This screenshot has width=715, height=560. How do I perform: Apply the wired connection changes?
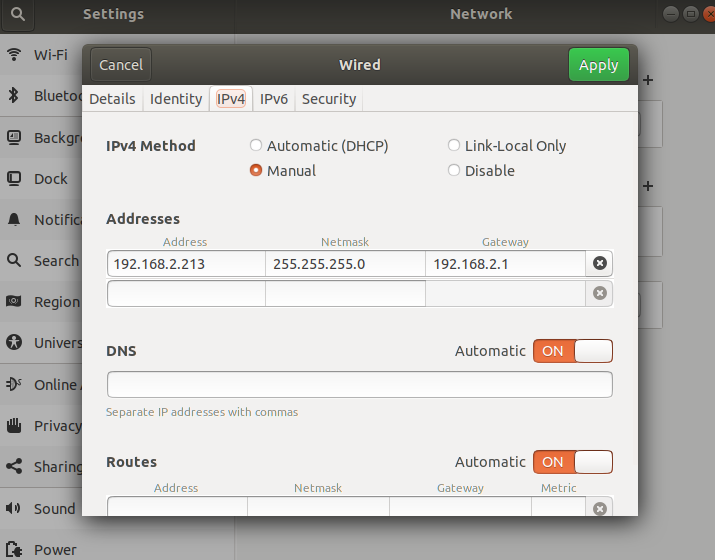(x=599, y=65)
